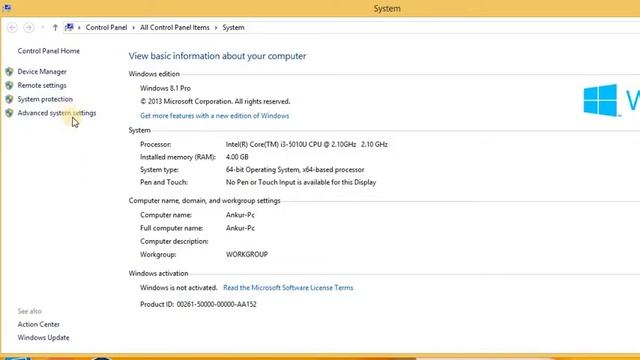Click Windows is not activated text

pos(179,288)
